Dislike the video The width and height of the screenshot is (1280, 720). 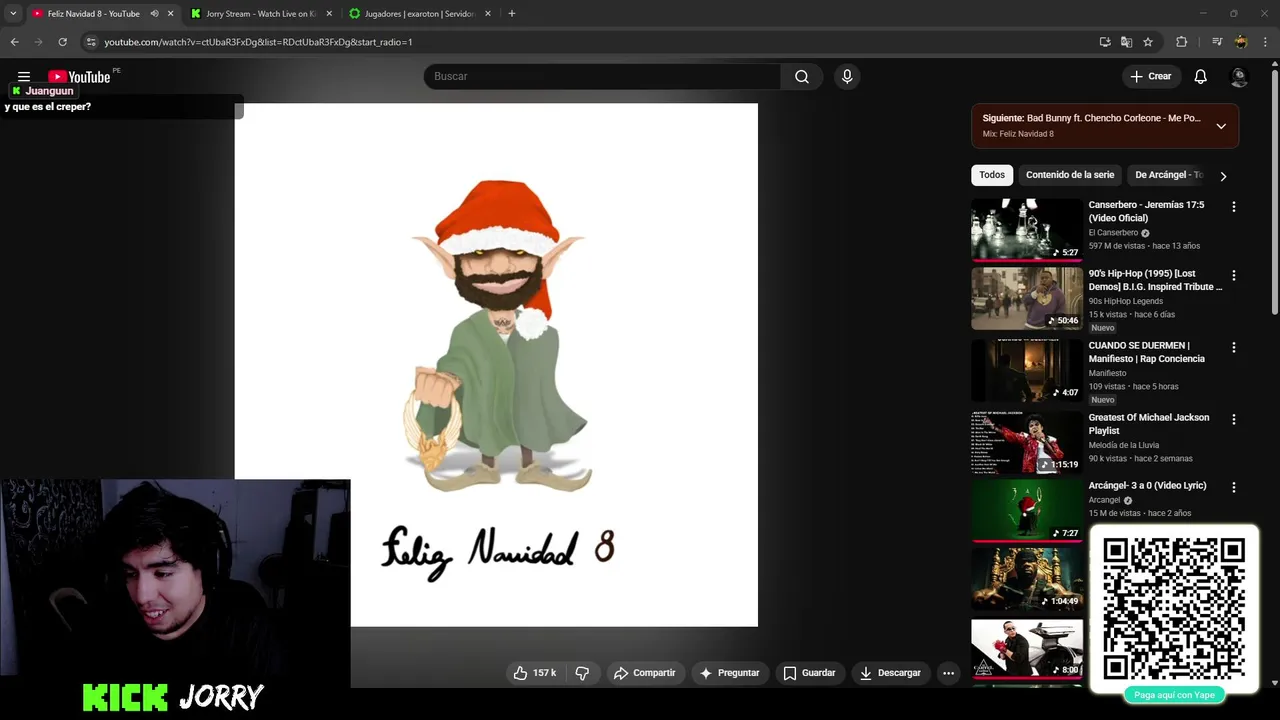point(582,673)
